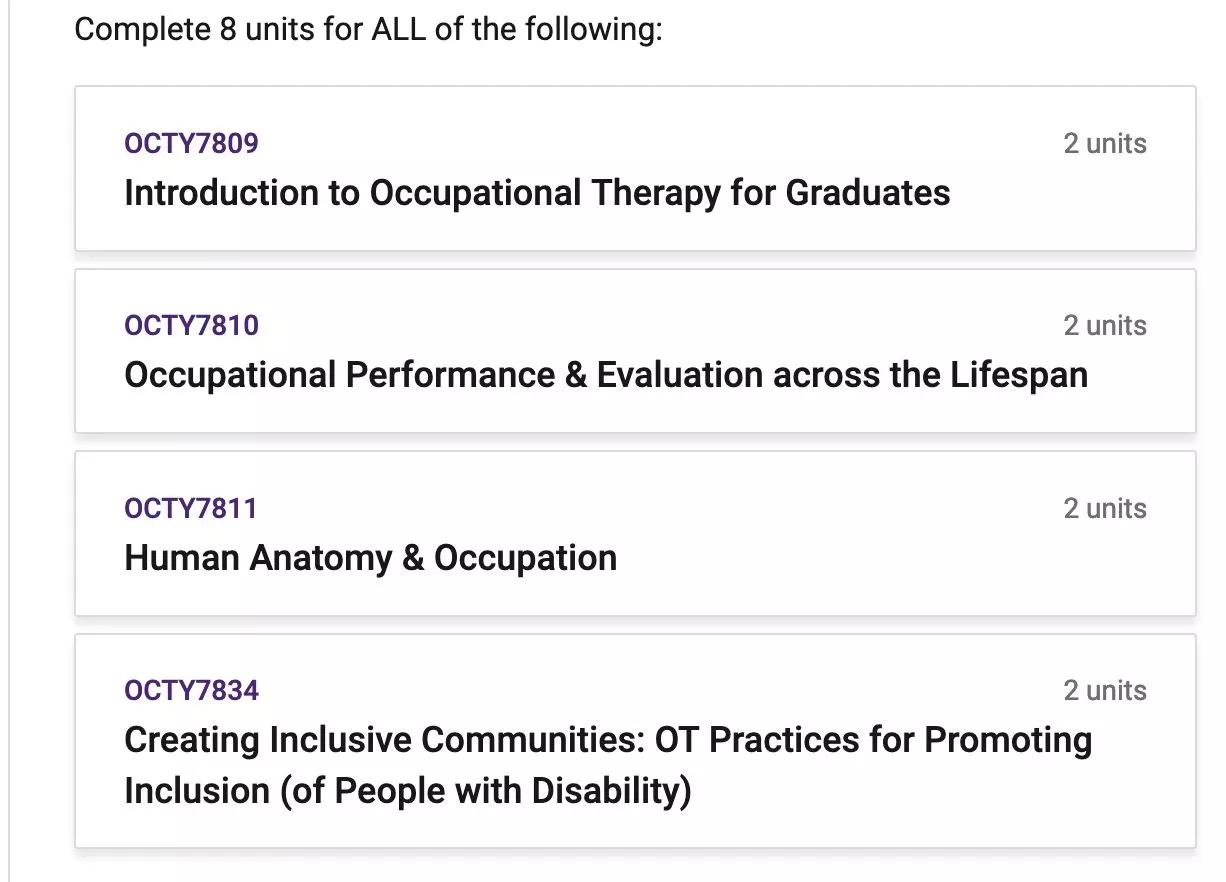
Task: Select the Creating Inclusive Communities title line
Action: click(607, 740)
